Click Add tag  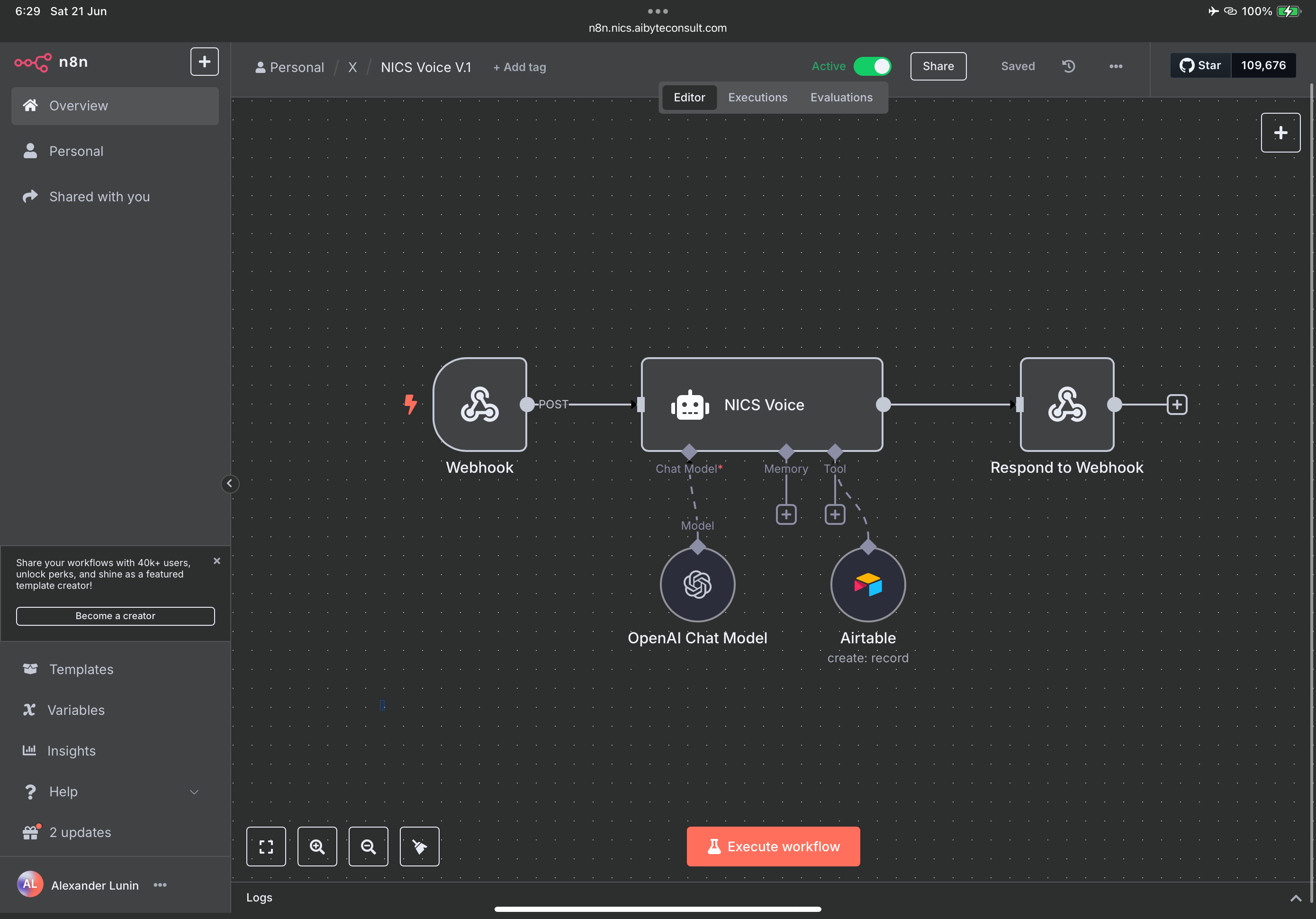[x=519, y=67]
